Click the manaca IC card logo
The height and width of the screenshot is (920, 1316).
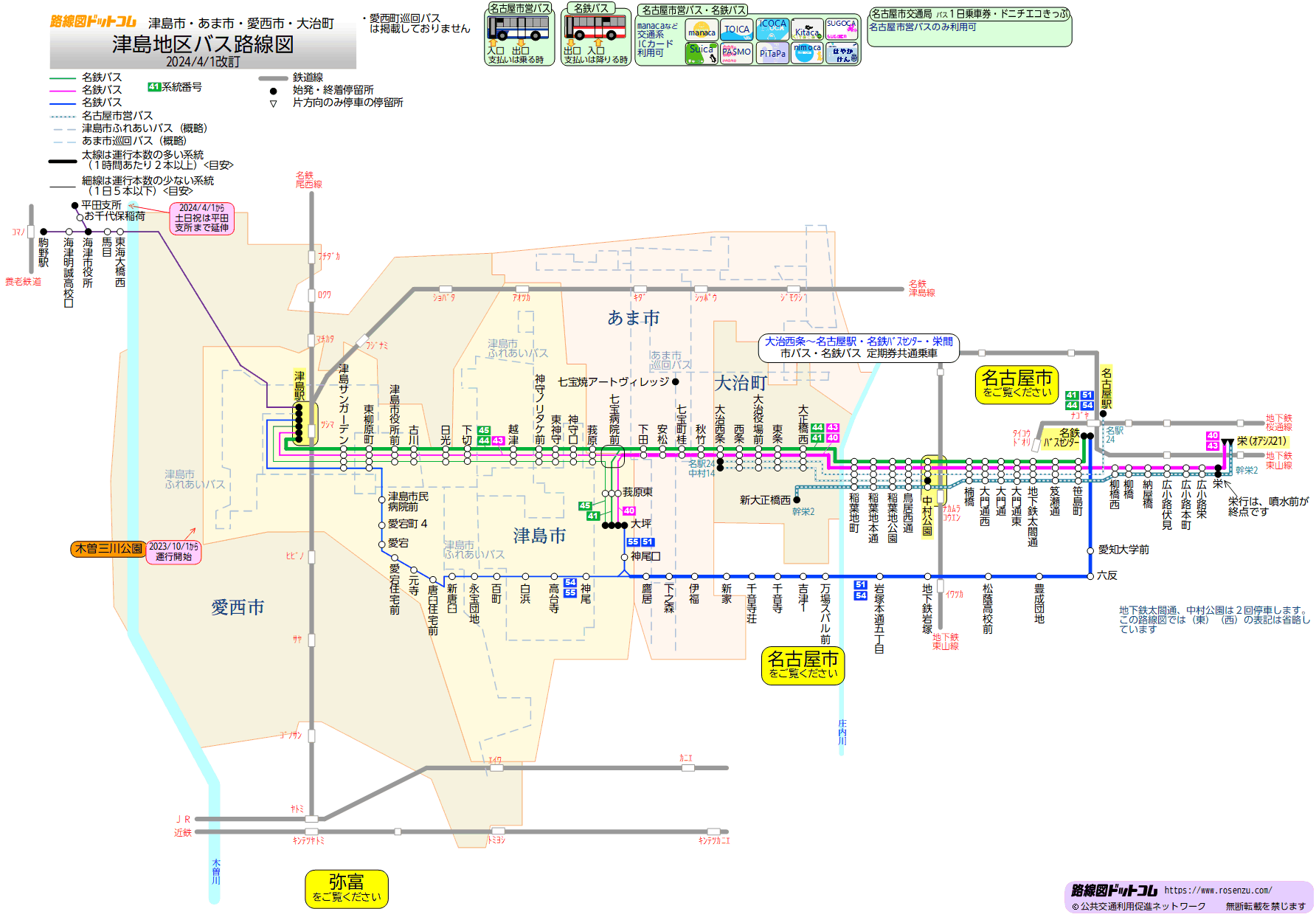(701, 30)
